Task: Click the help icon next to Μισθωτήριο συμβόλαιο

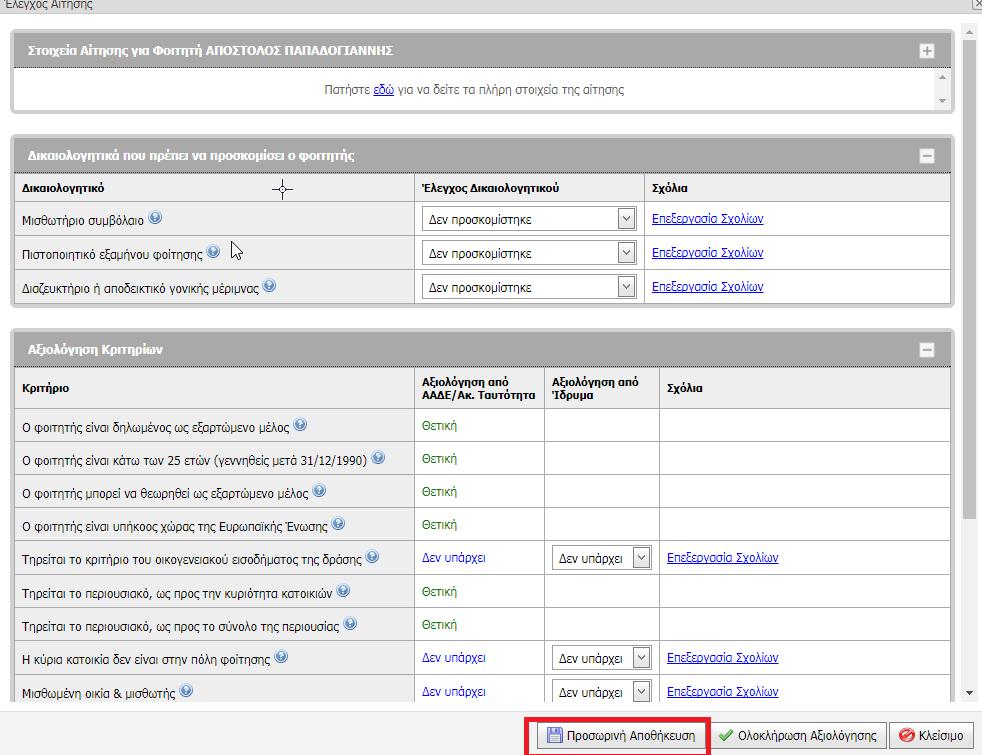Action: tap(155, 217)
